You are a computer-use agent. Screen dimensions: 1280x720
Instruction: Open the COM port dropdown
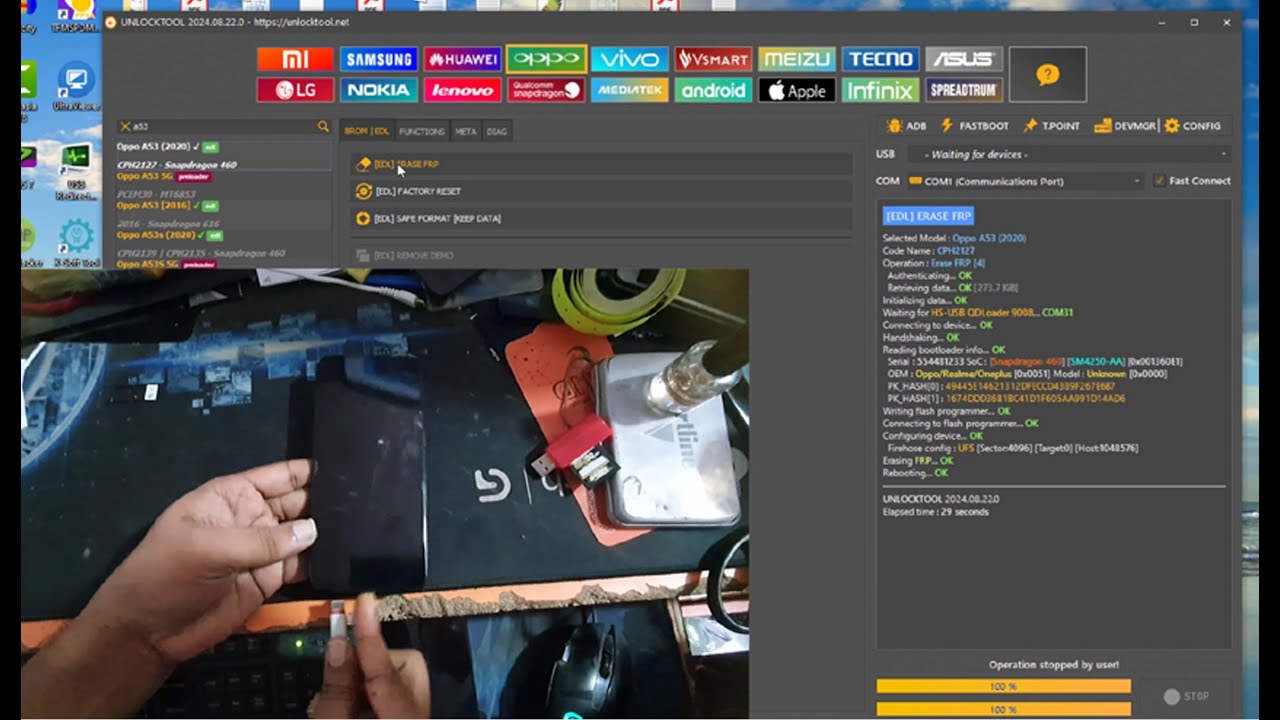1025,181
